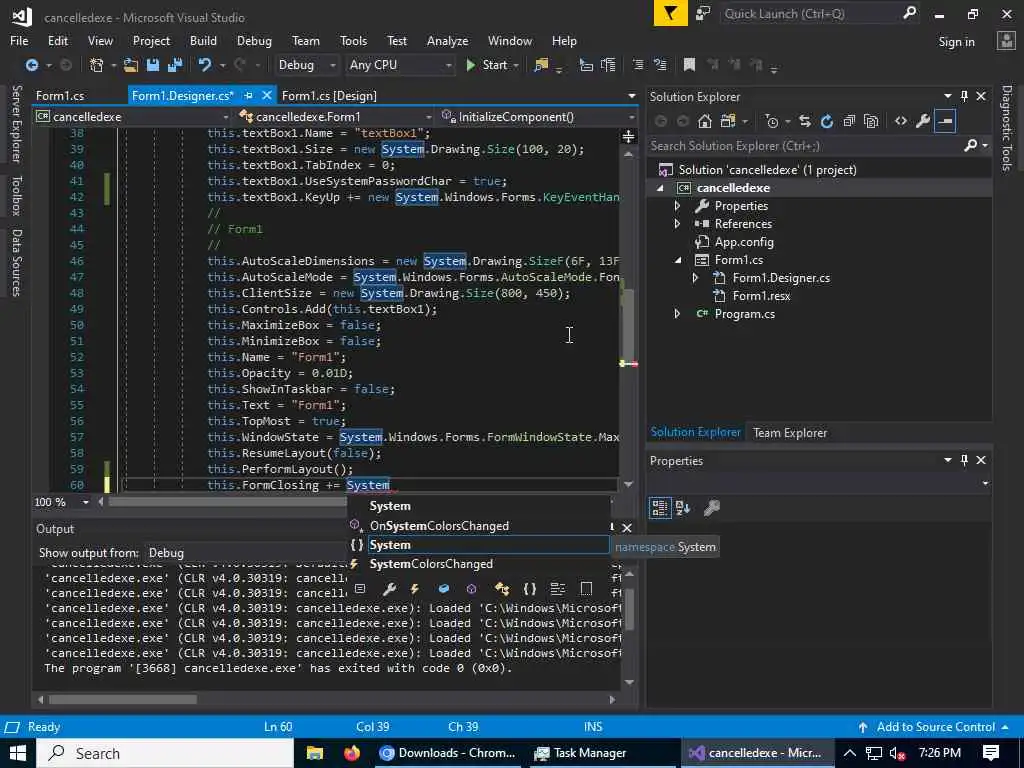
Task: Click the Open File folder icon
Action: pos(131,65)
